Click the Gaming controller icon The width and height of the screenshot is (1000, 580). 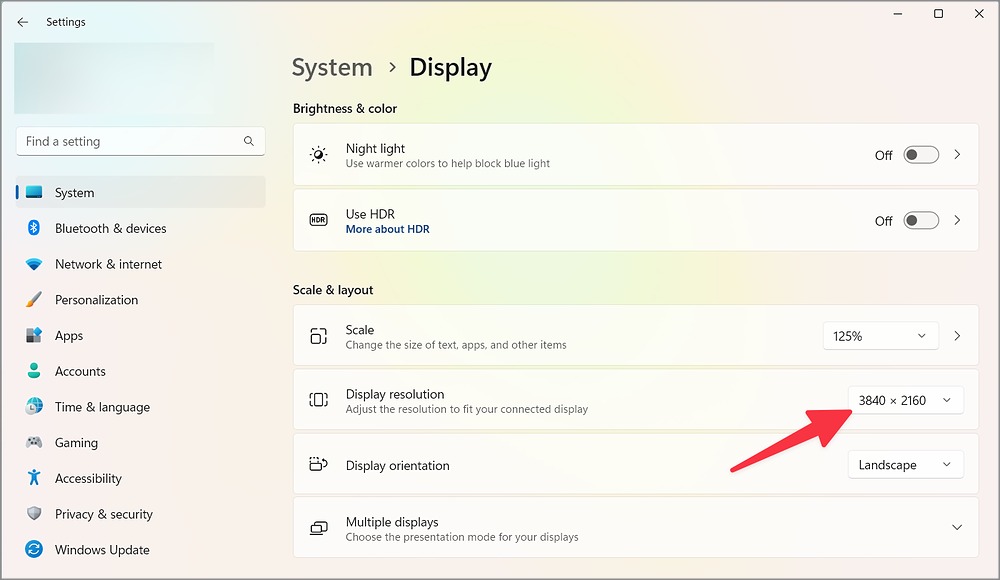(x=34, y=442)
